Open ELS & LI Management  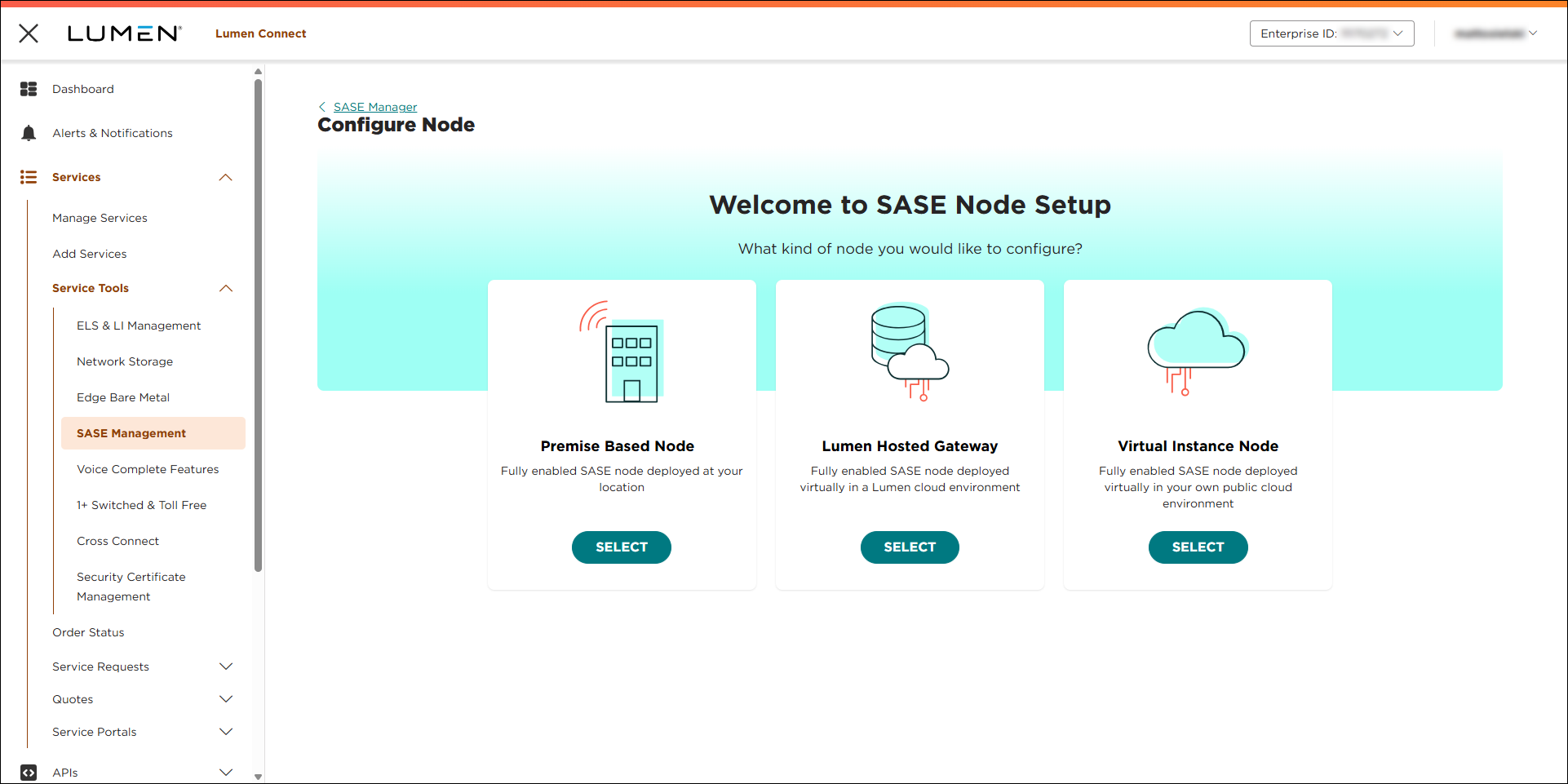[x=139, y=326]
